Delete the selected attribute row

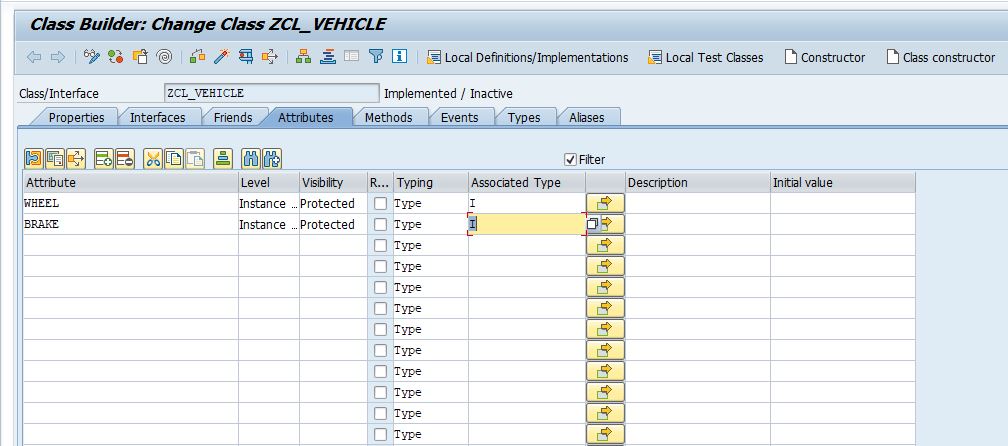[125, 159]
